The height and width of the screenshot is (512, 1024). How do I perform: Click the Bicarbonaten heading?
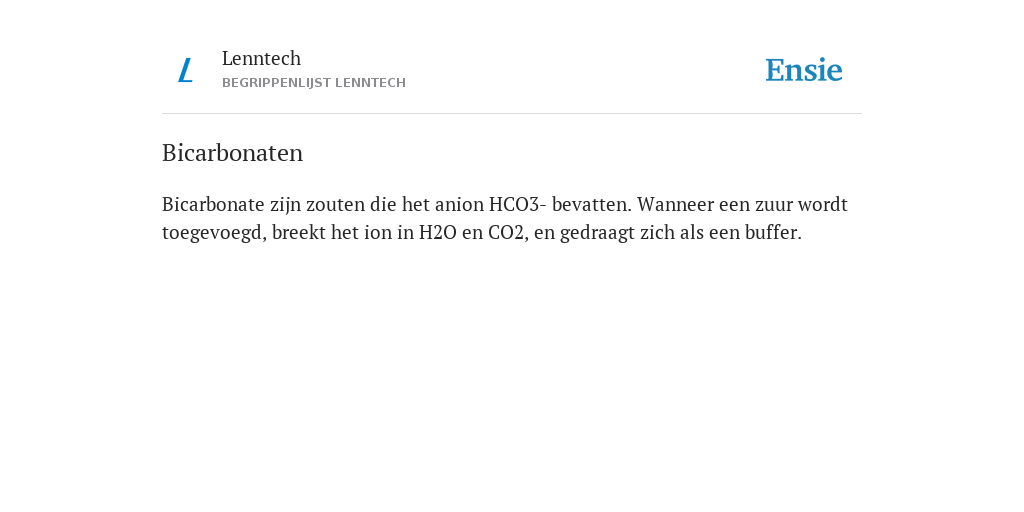(x=232, y=153)
